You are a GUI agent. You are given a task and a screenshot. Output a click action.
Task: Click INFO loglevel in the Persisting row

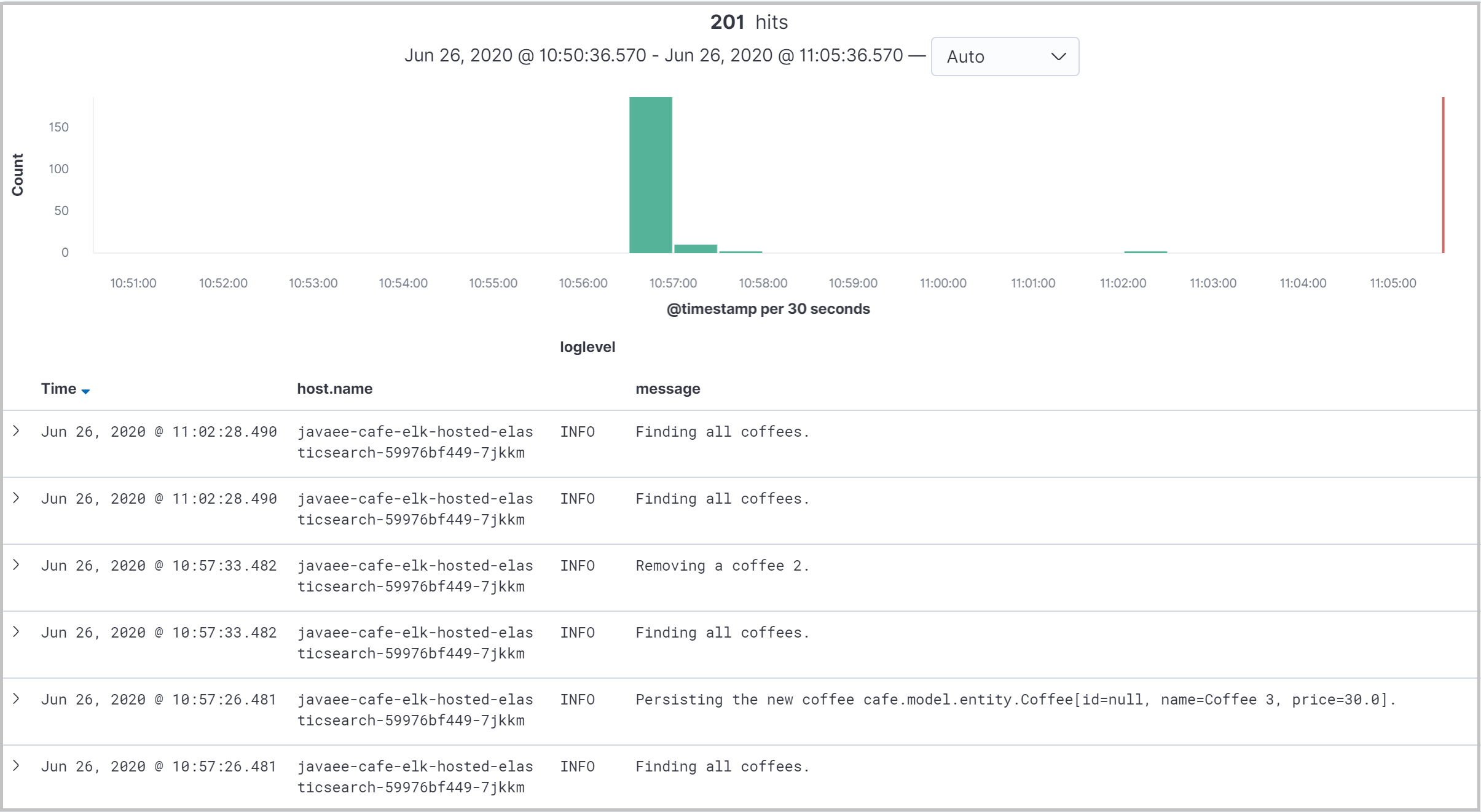coord(578,700)
